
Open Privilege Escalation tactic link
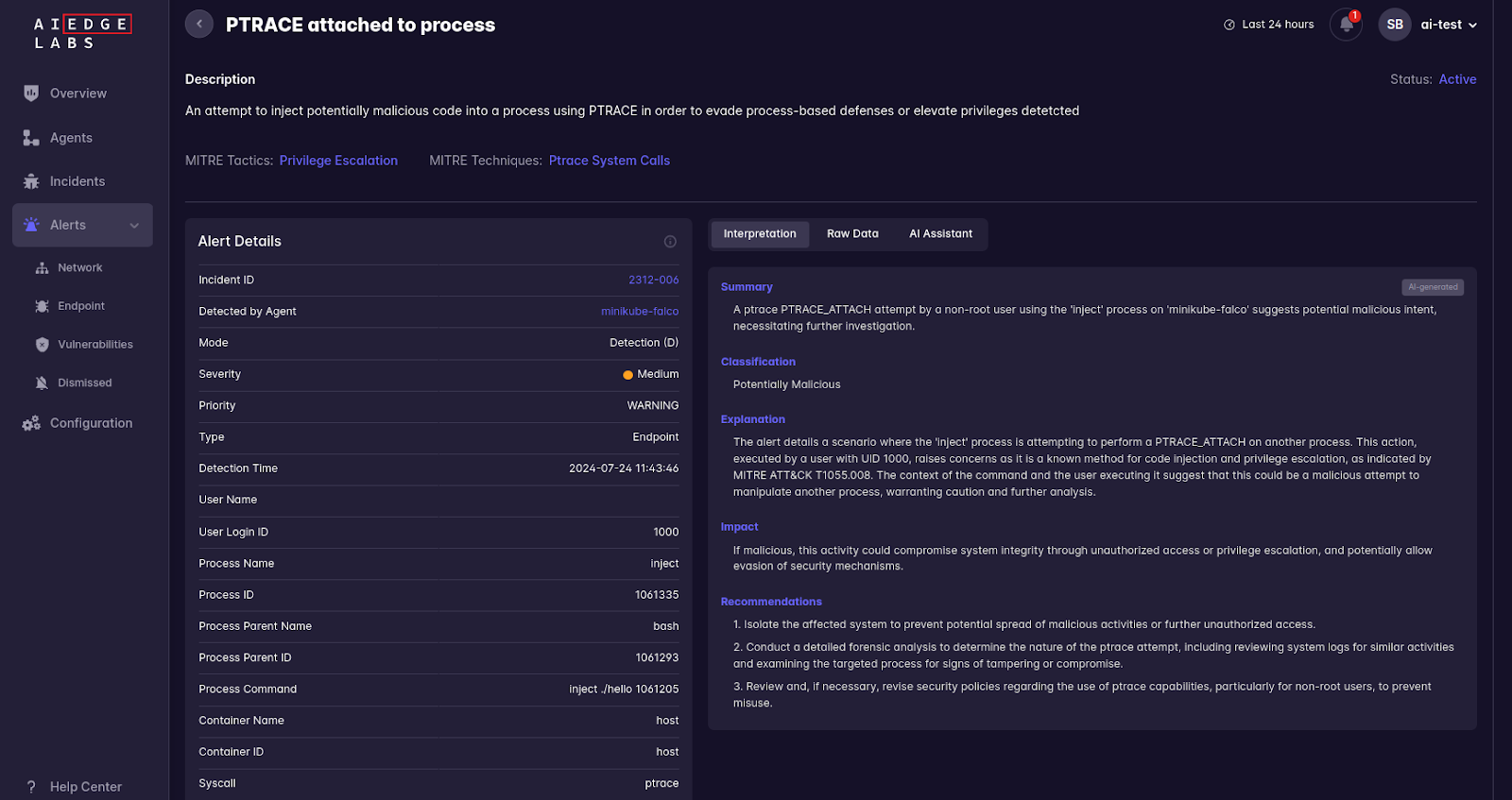point(338,161)
